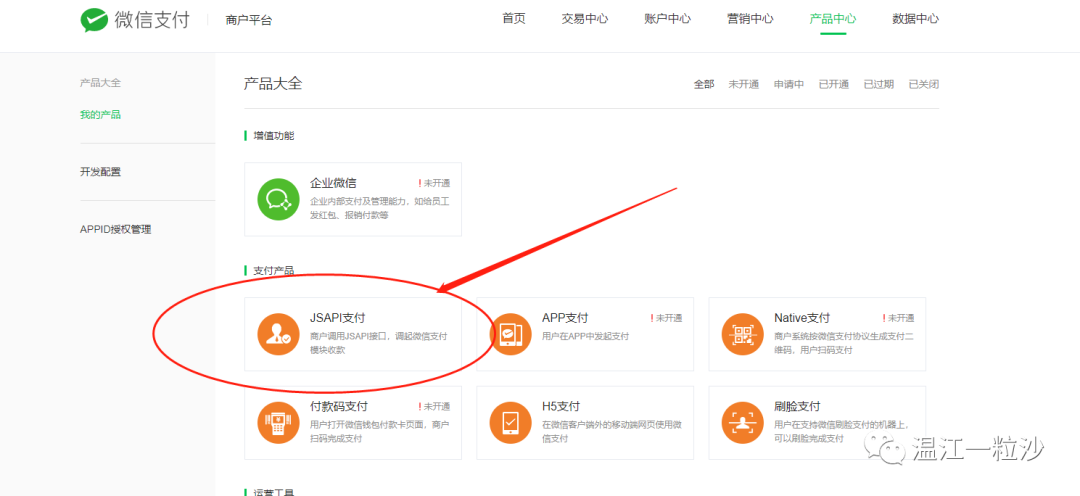Filter products by 已关闭
This screenshot has height=496, width=1080.
pyautogui.click(x=924, y=84)
